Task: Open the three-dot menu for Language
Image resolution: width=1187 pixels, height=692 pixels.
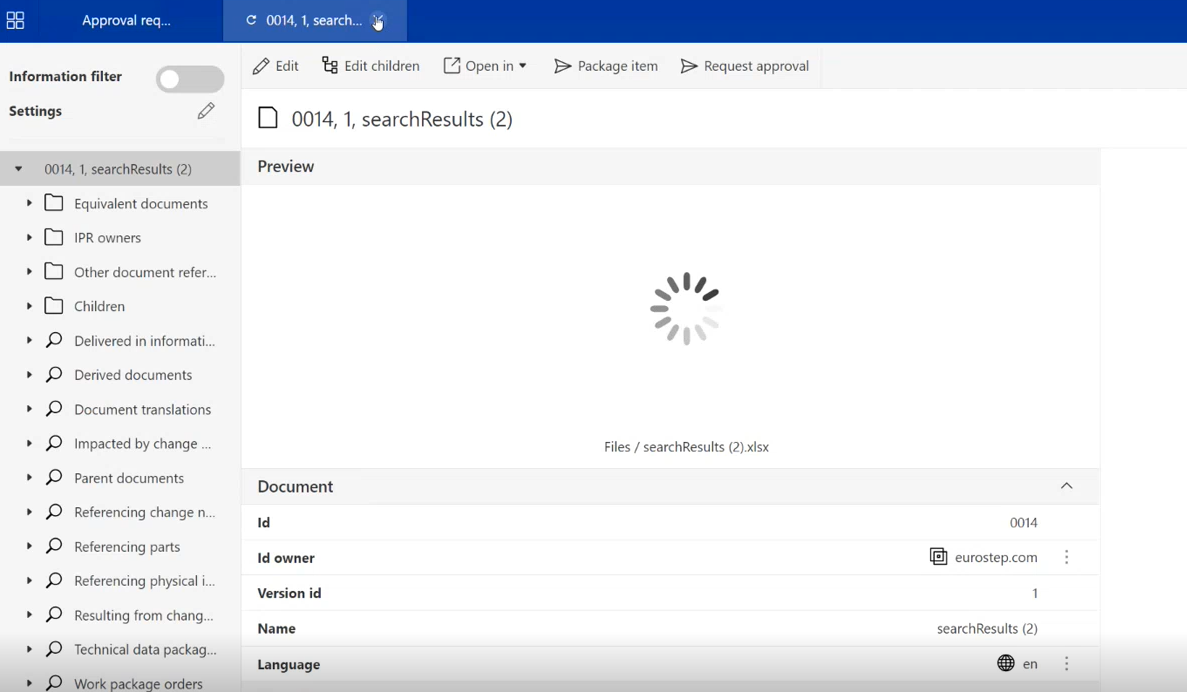Action: click(x=1067, y=664)
